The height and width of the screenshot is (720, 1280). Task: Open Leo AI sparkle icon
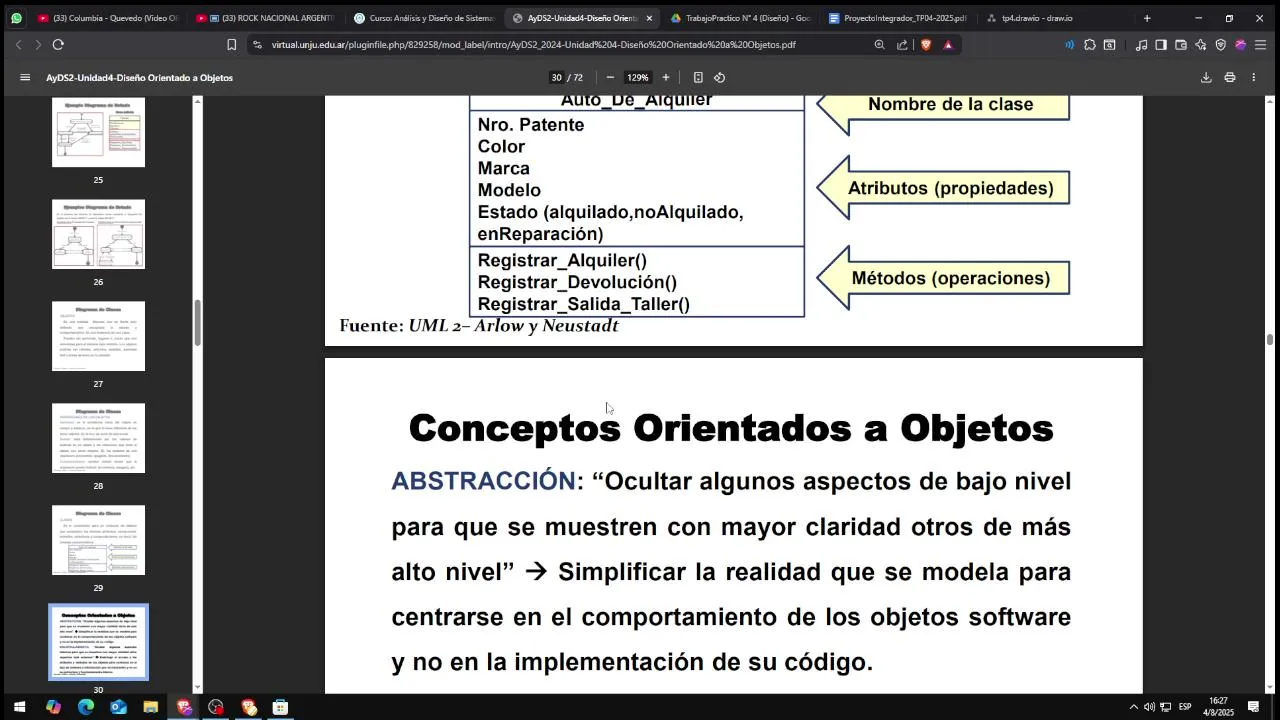(1201, 44)
